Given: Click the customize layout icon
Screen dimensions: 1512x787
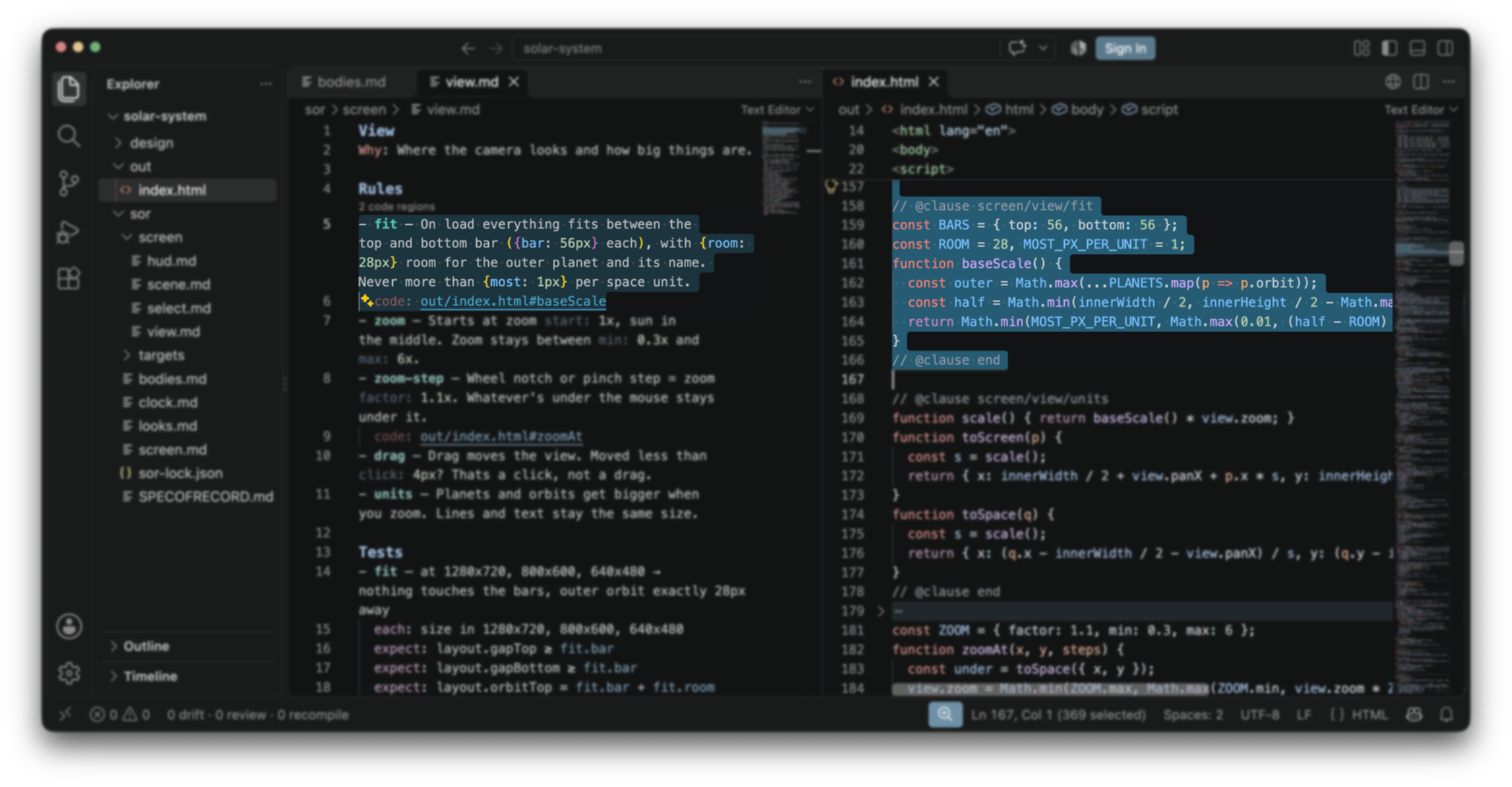Looking at the screenshot, I should tap(1361, 48).
